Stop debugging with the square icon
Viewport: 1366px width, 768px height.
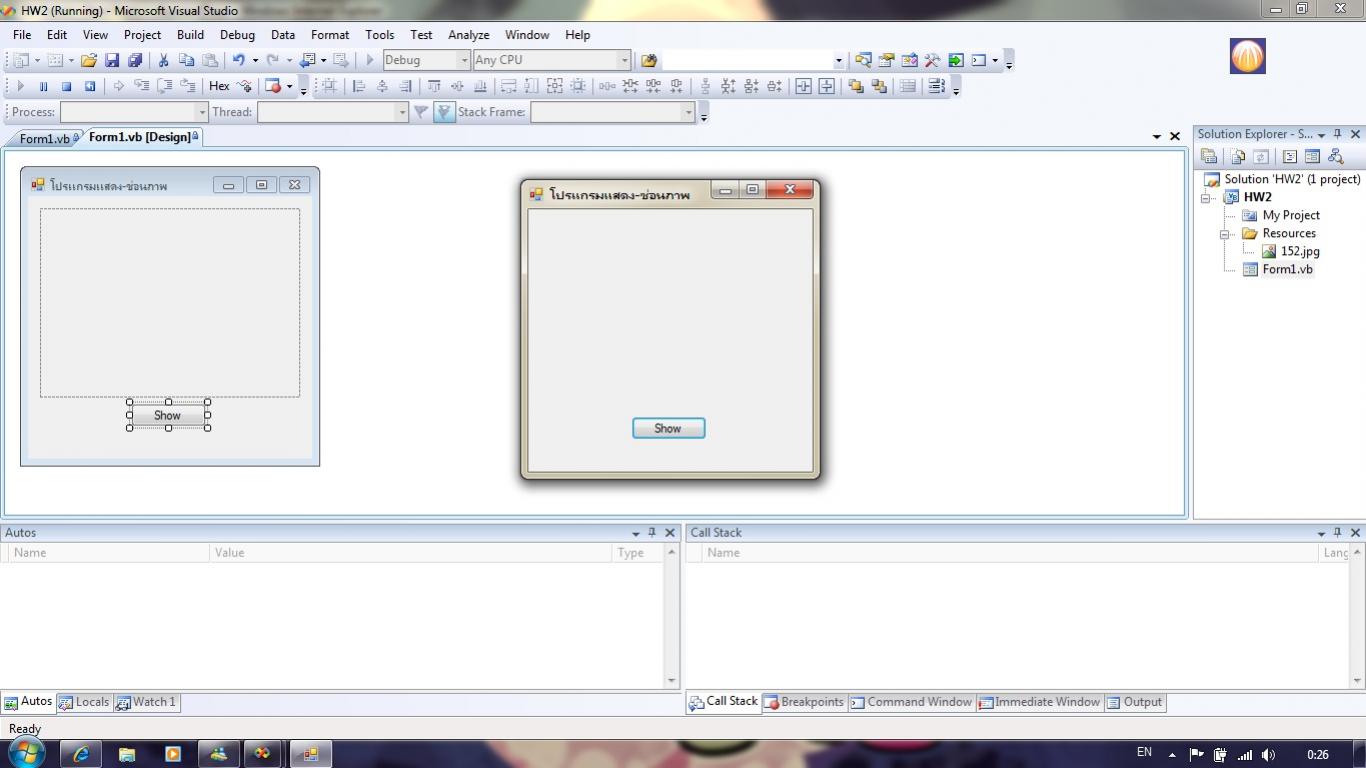coord(66,86)
